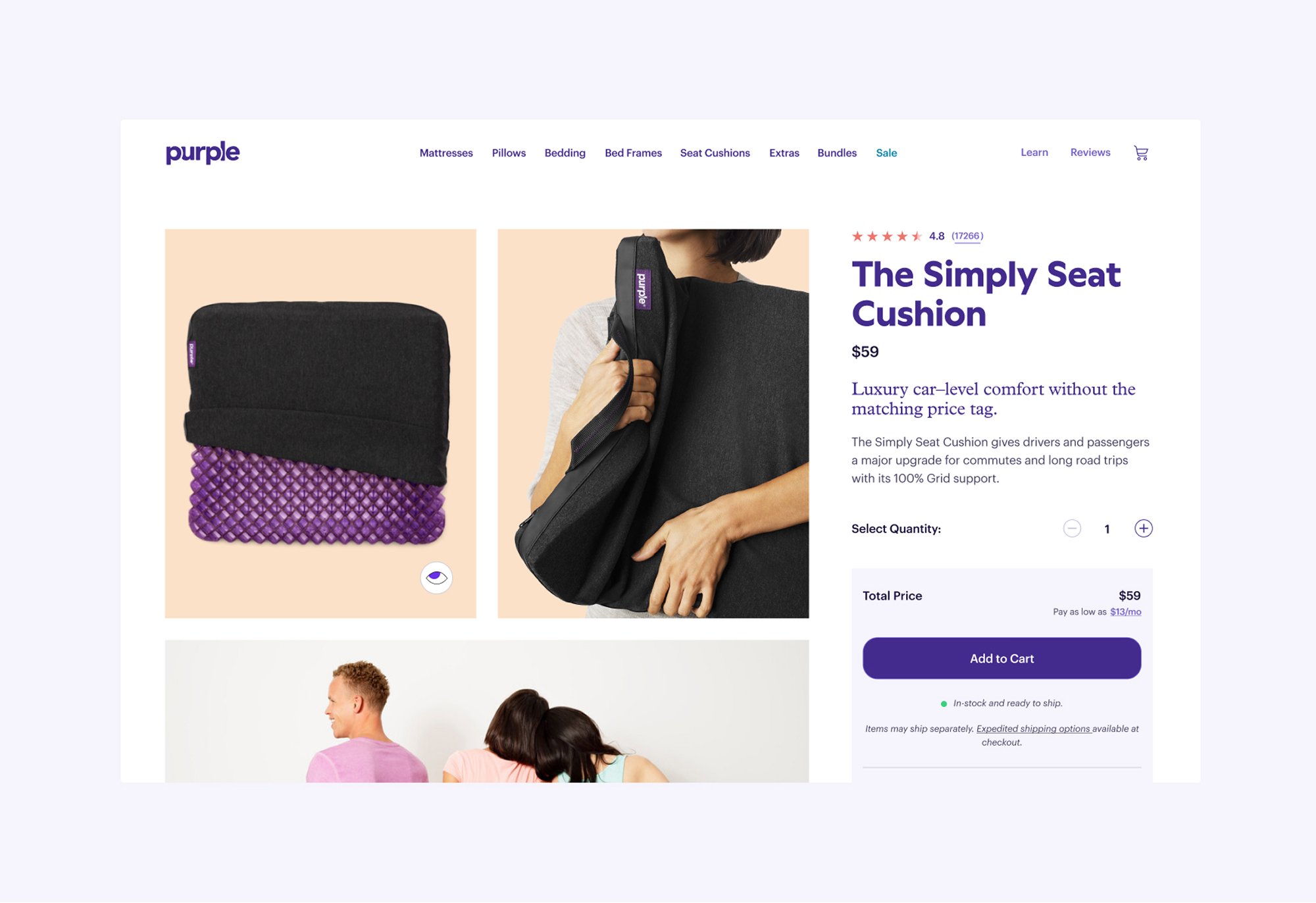This screenshot has width=1316, height=903.
Task: Decrease quantity with the minus button
Action: [x=1072, y=529]
